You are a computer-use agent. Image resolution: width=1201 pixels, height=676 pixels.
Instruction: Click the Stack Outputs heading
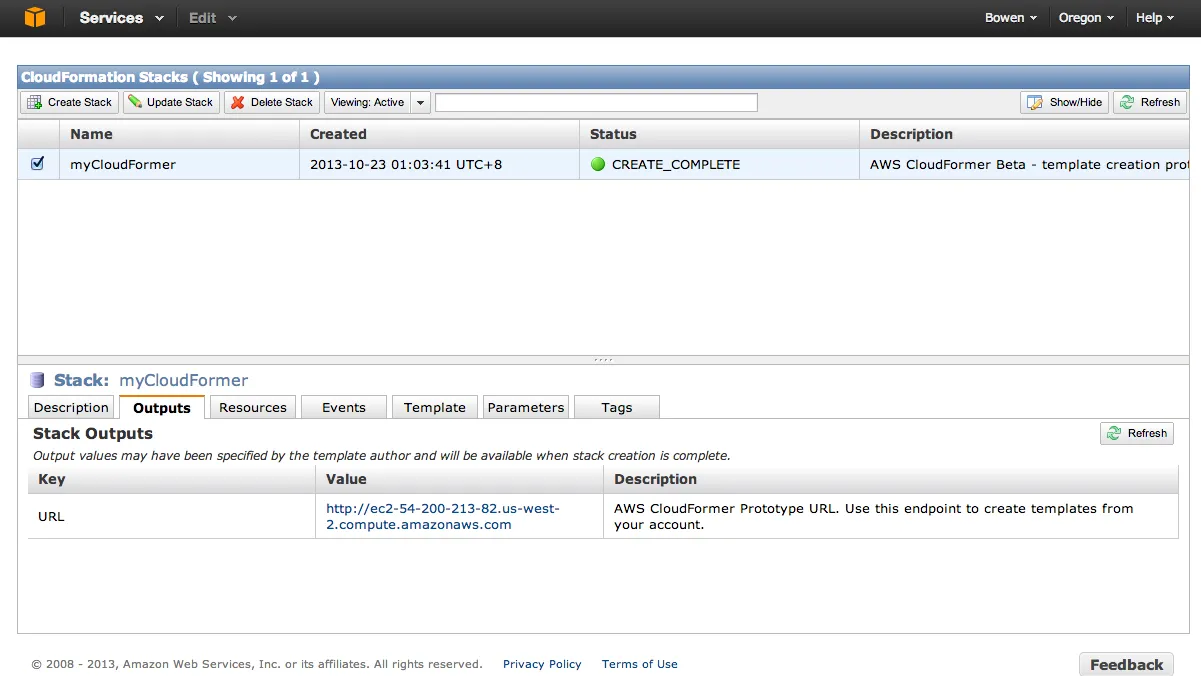pyautogui.click(x=93, y=433)
